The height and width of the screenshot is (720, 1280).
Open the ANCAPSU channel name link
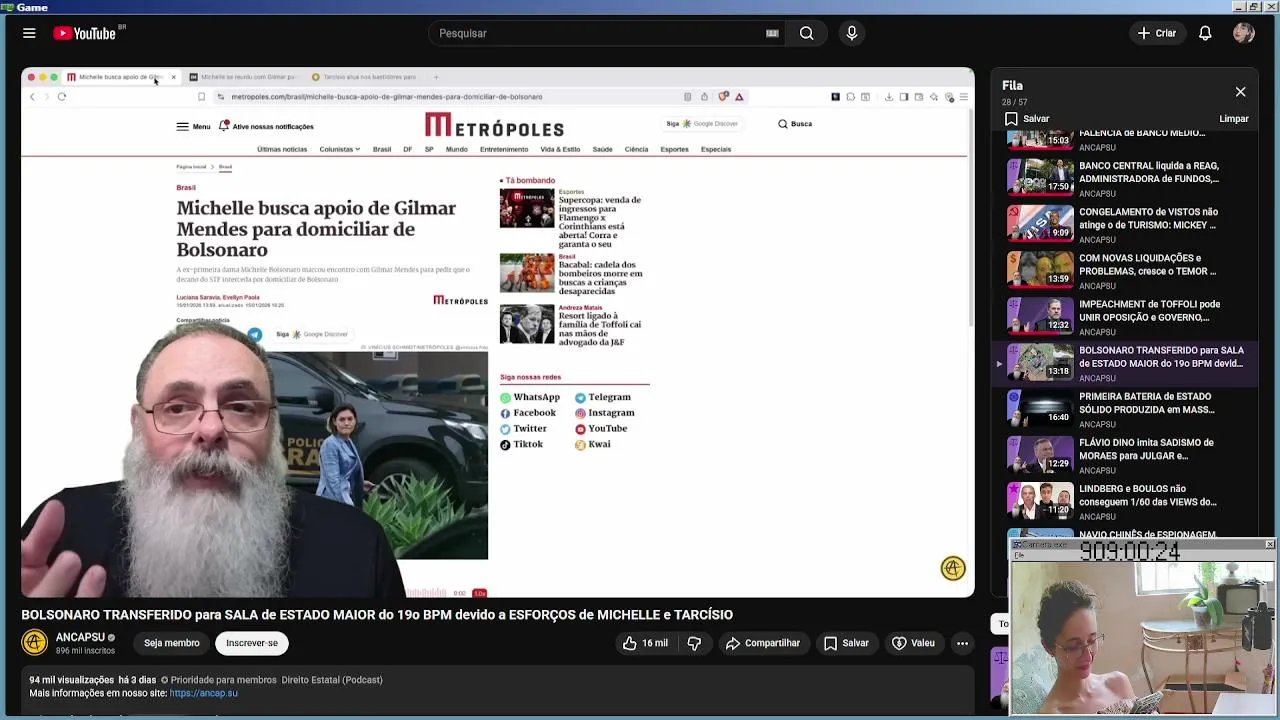click(80, 637)
